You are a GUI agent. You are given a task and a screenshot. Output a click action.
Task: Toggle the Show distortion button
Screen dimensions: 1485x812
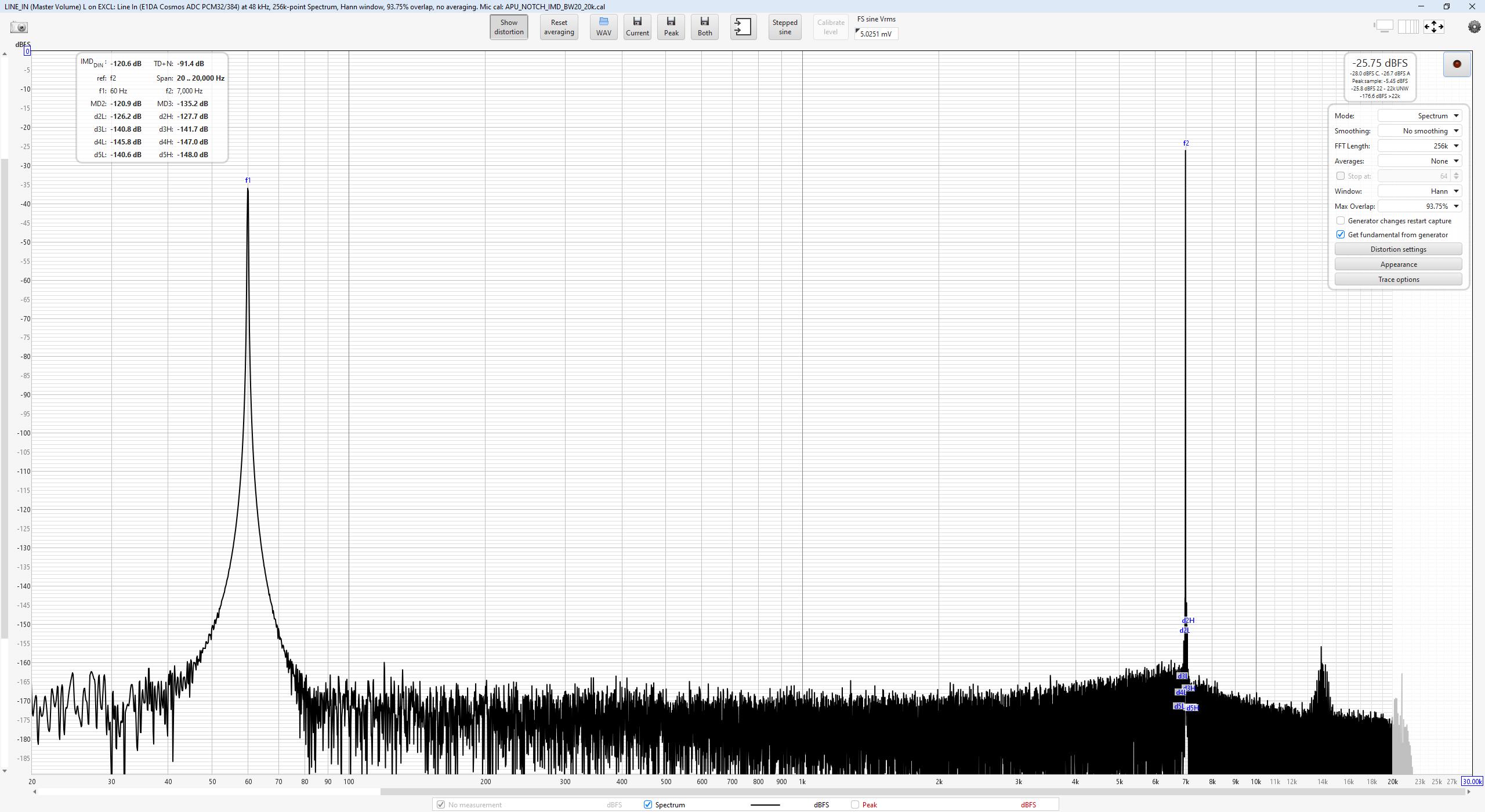[509, 27]
